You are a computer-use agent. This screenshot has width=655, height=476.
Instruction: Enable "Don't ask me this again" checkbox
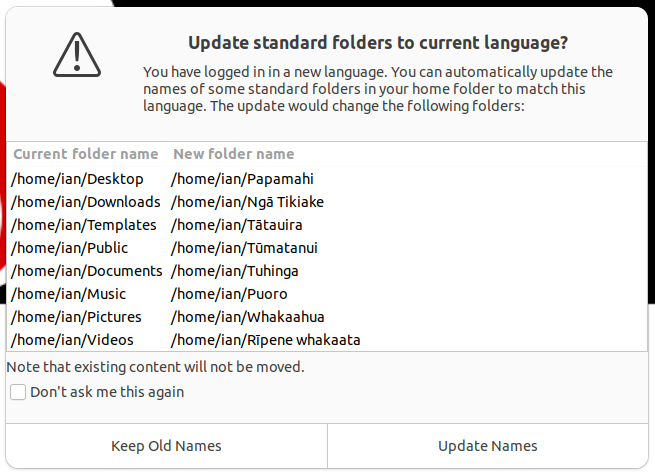18,392
